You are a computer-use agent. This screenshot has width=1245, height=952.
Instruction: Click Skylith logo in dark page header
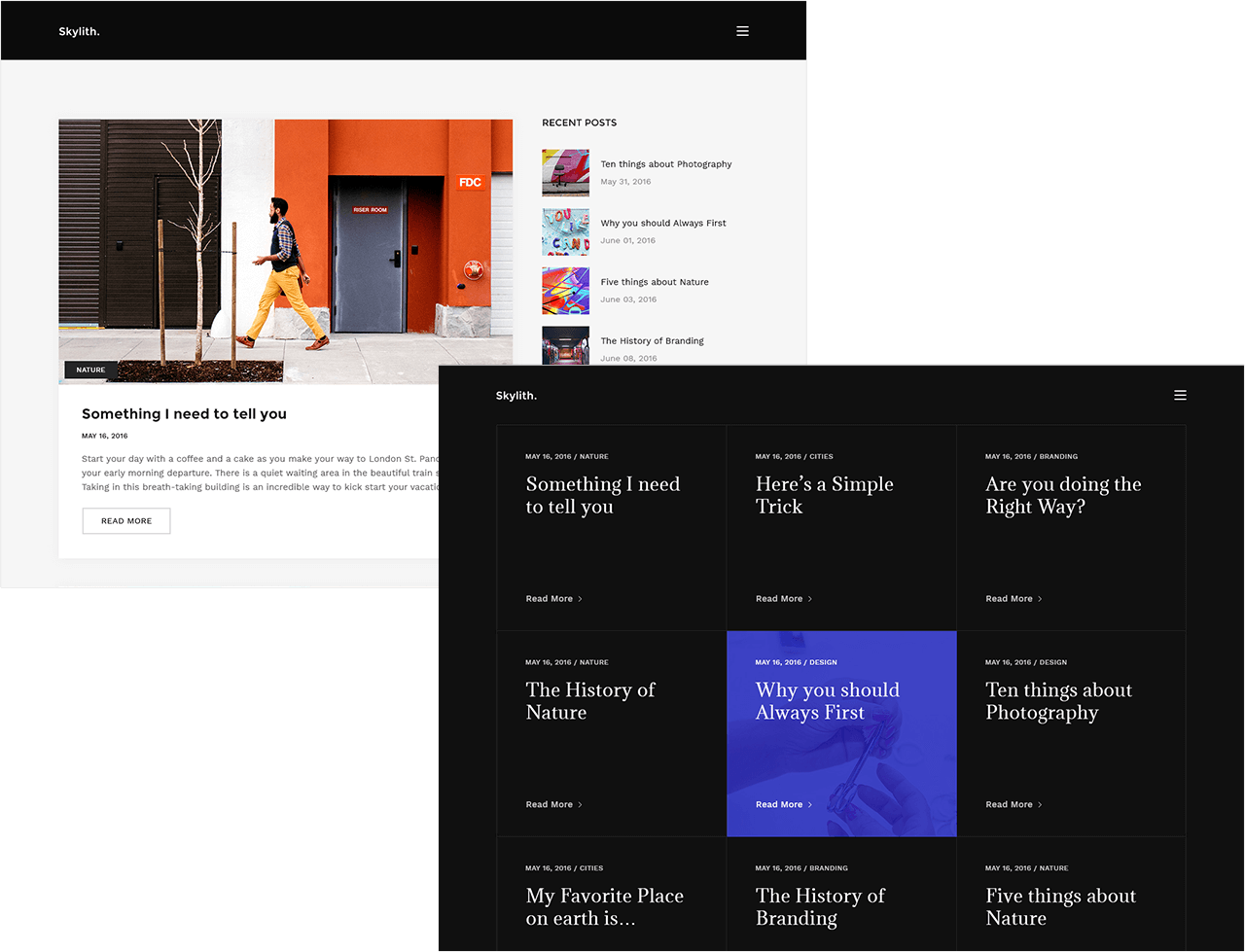(x=516, y=395)
